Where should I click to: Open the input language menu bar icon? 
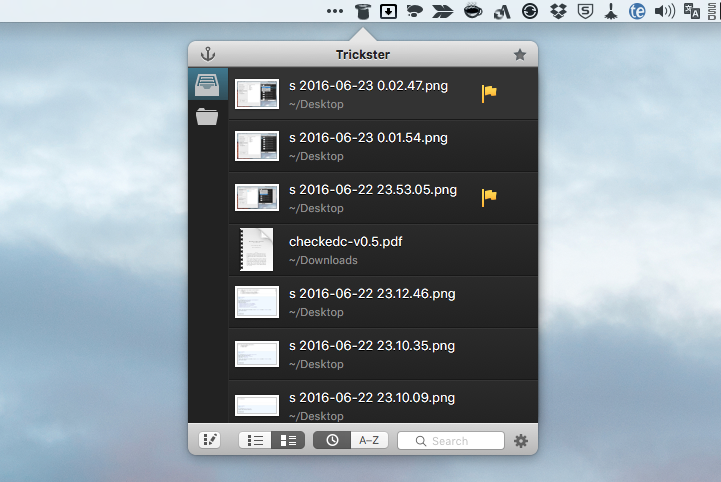(692, 11)
